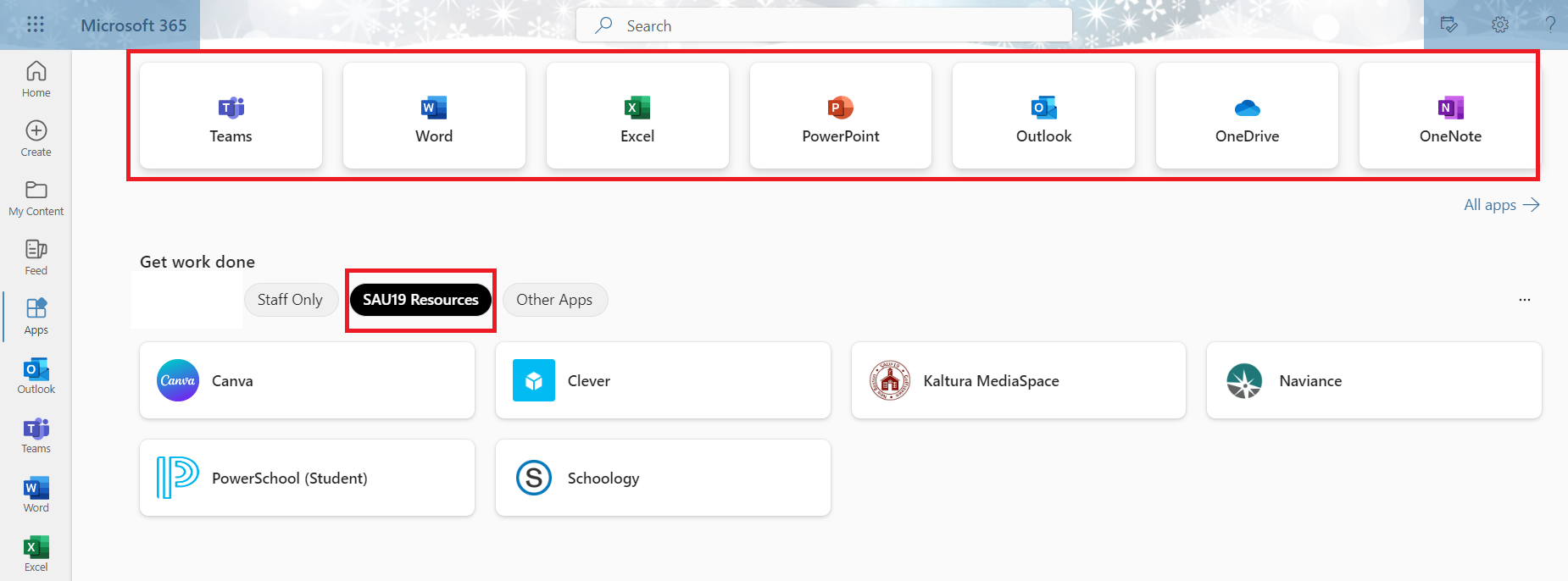
Task: Open the Outlook app tile
Action: pyautogui.click(x=1043, y=116)
